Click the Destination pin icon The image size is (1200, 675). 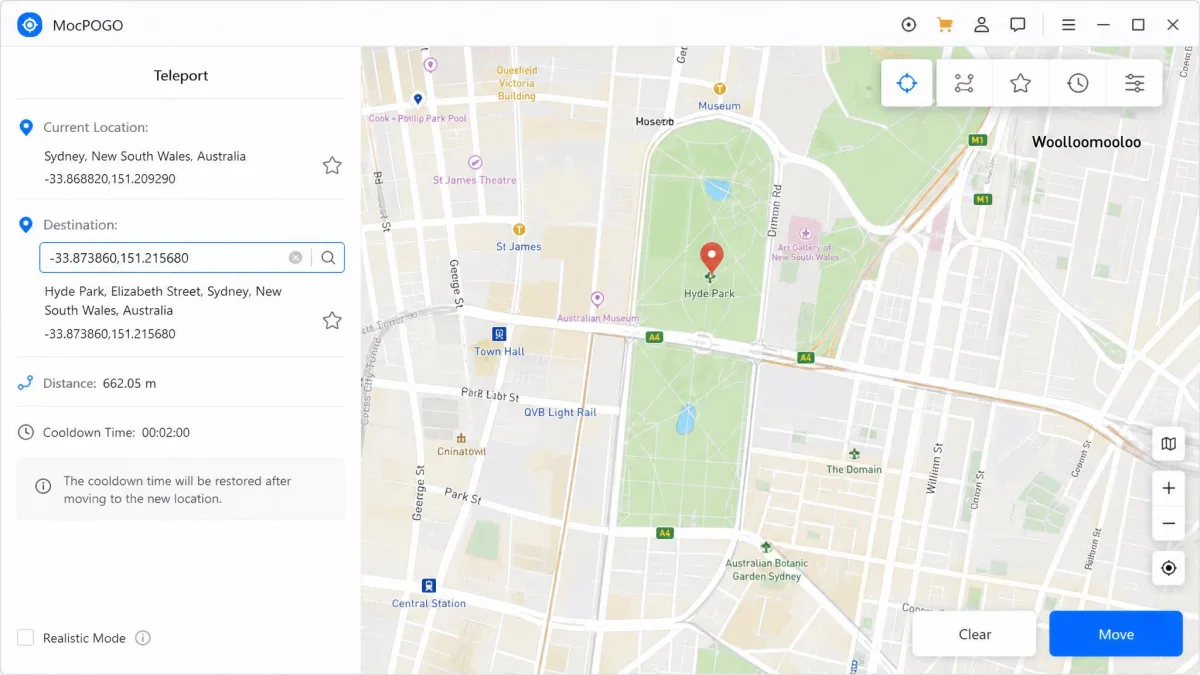[26, 225]
